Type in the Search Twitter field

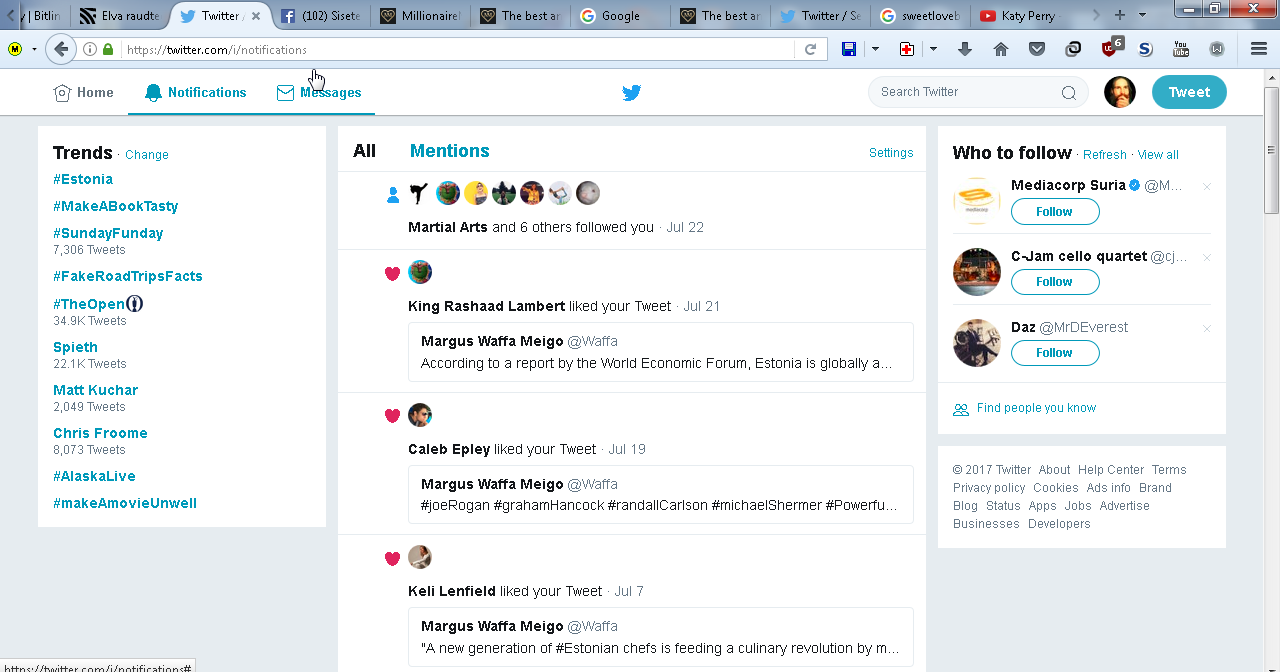965,92
